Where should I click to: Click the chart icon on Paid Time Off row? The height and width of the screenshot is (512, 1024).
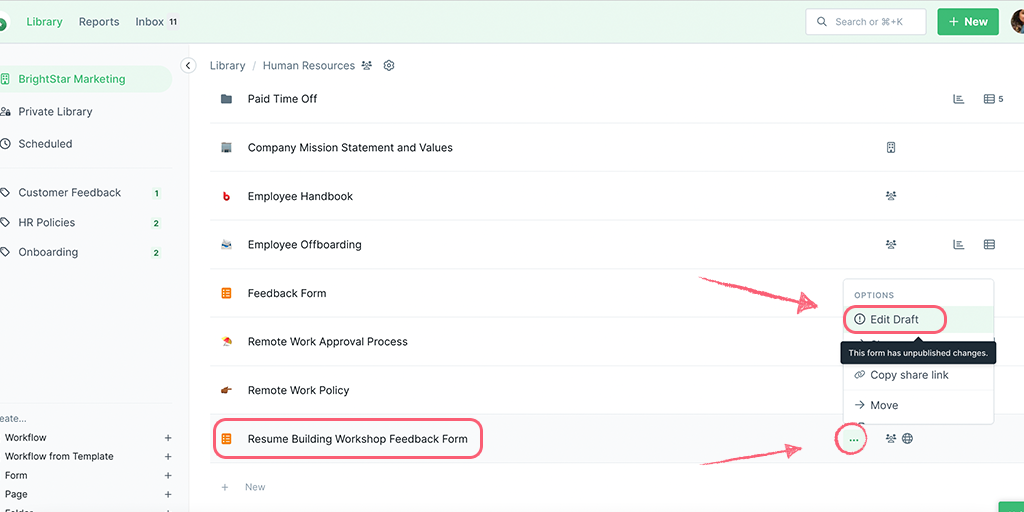pos(959,99)
